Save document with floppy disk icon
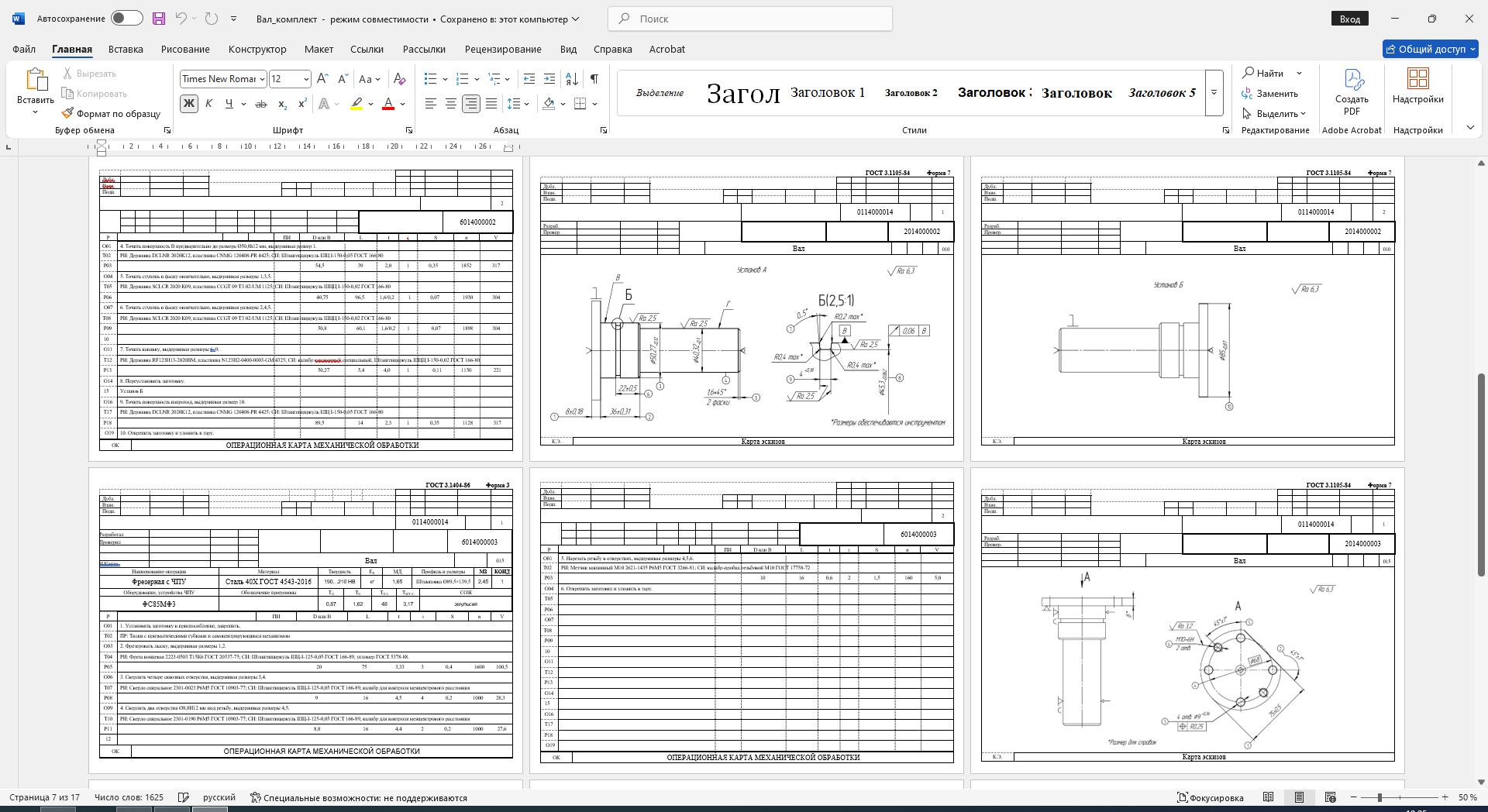The width and height of the screenshot is (1488, 812). [x=159, y=19]
